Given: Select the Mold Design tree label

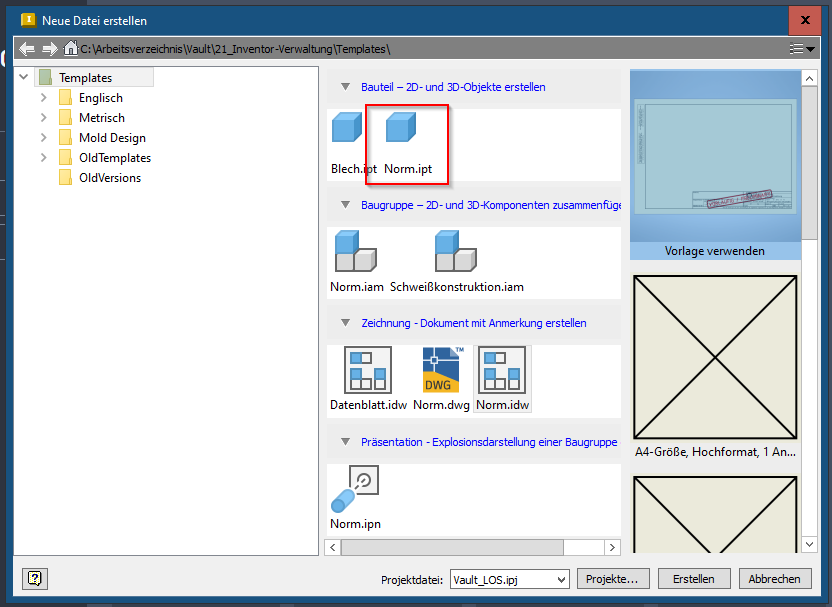Looking at the screenshot, I should [x=112, y=138].
